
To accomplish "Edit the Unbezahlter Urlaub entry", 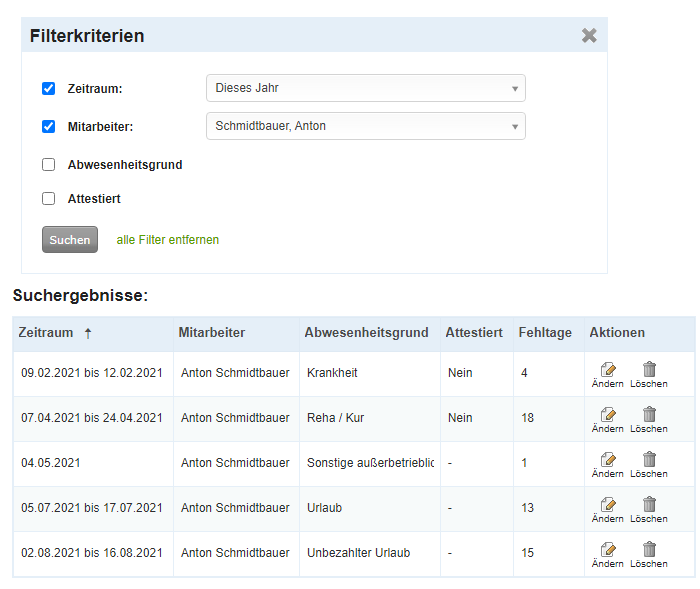I will pos(608,555).
